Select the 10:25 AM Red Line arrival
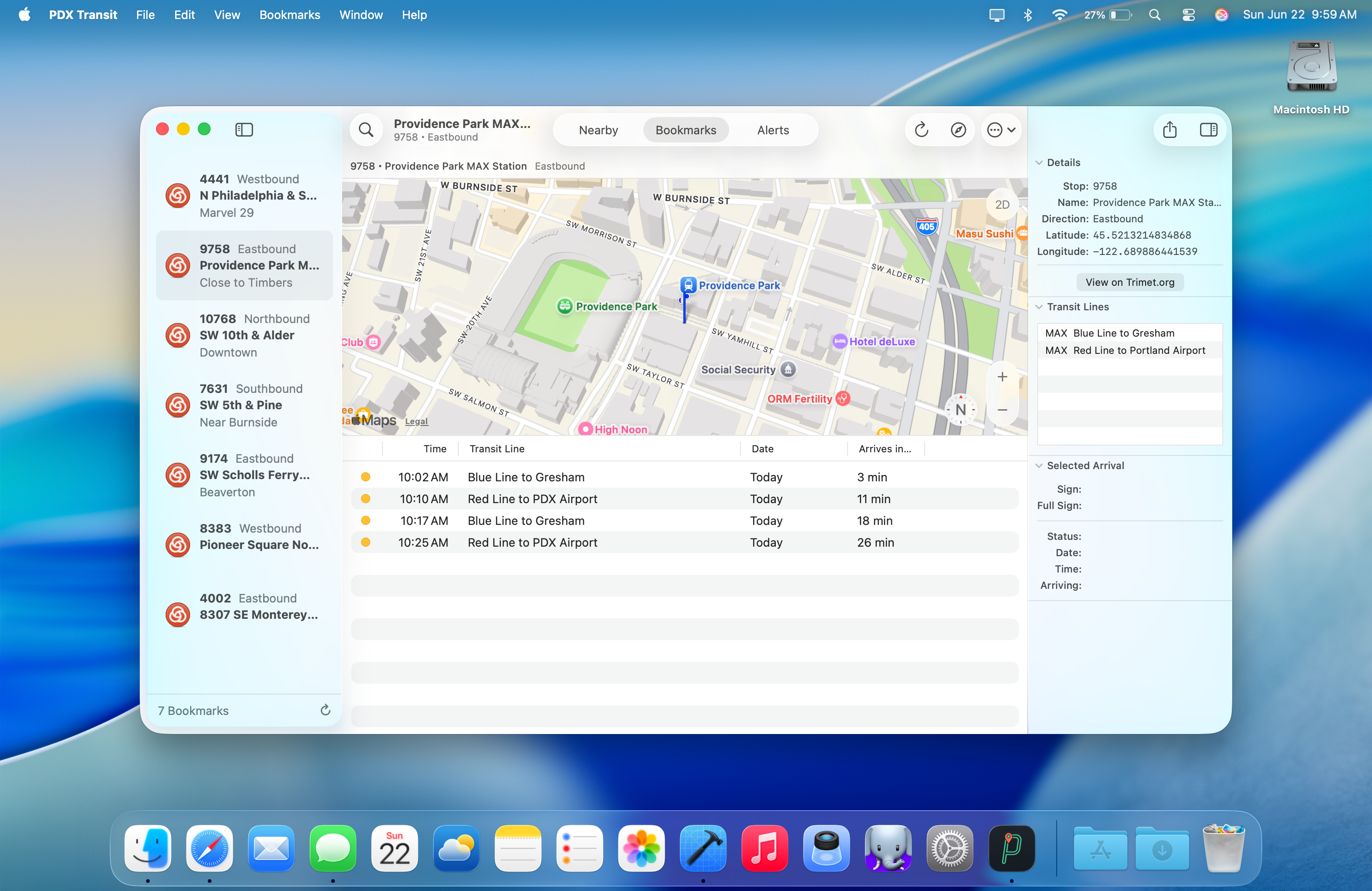 (684, 542)
